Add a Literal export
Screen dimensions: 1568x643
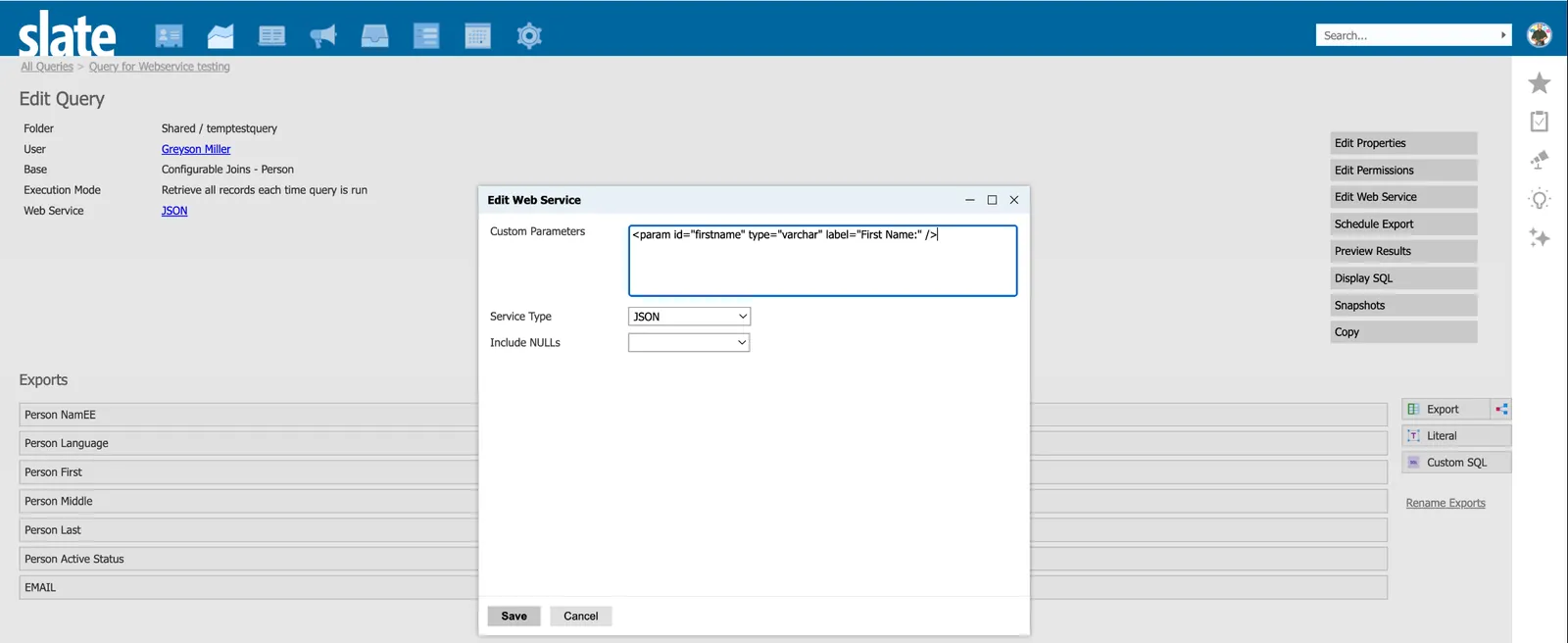pyautogui.click(x=1456, y=435)
